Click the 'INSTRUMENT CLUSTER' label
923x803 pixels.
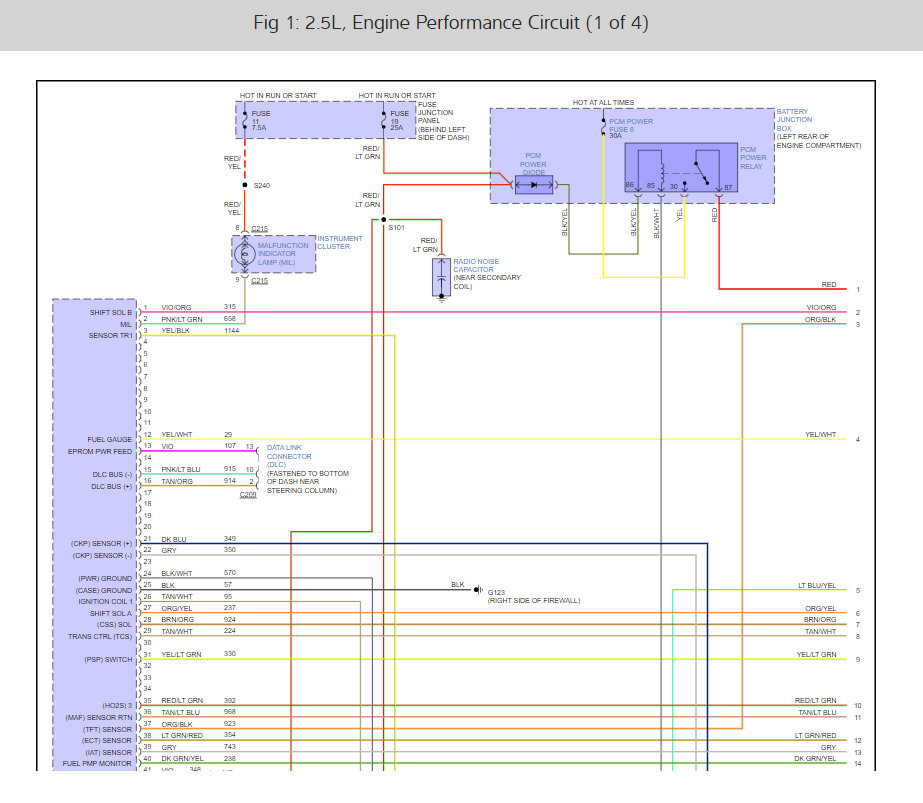[340, 243]
